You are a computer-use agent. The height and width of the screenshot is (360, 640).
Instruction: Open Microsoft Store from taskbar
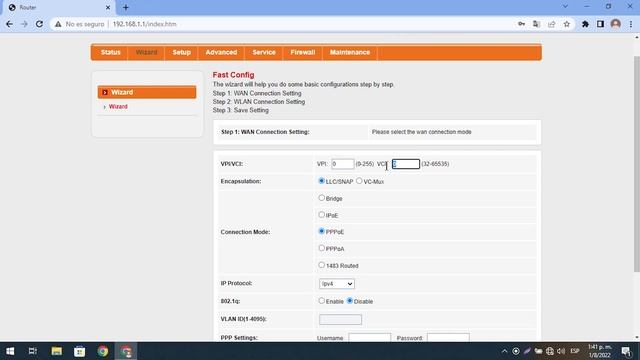[x=80, y=351]
